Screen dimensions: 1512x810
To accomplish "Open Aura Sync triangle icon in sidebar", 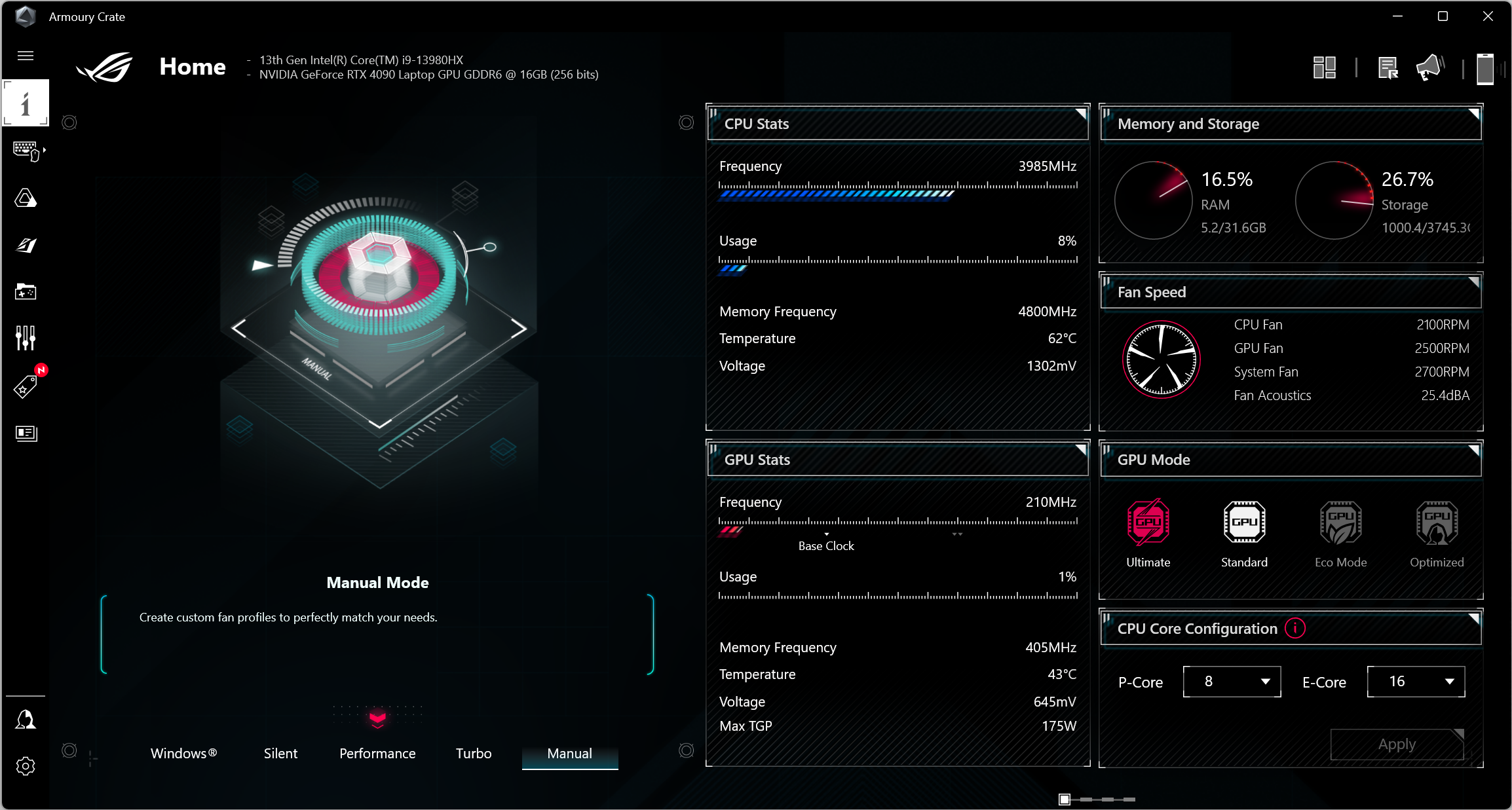I will tap(26, 198).
